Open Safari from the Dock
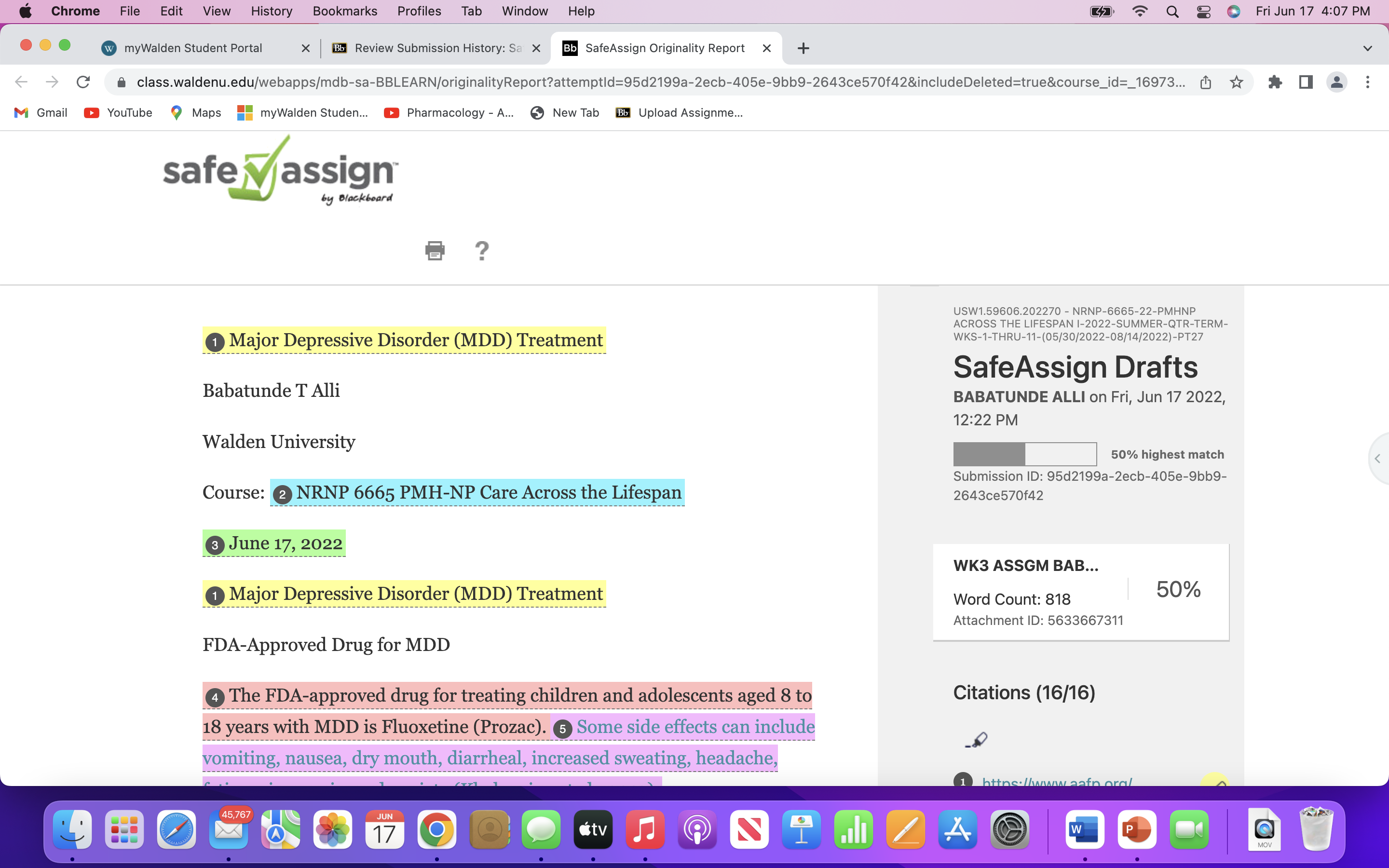 [176, 829]
